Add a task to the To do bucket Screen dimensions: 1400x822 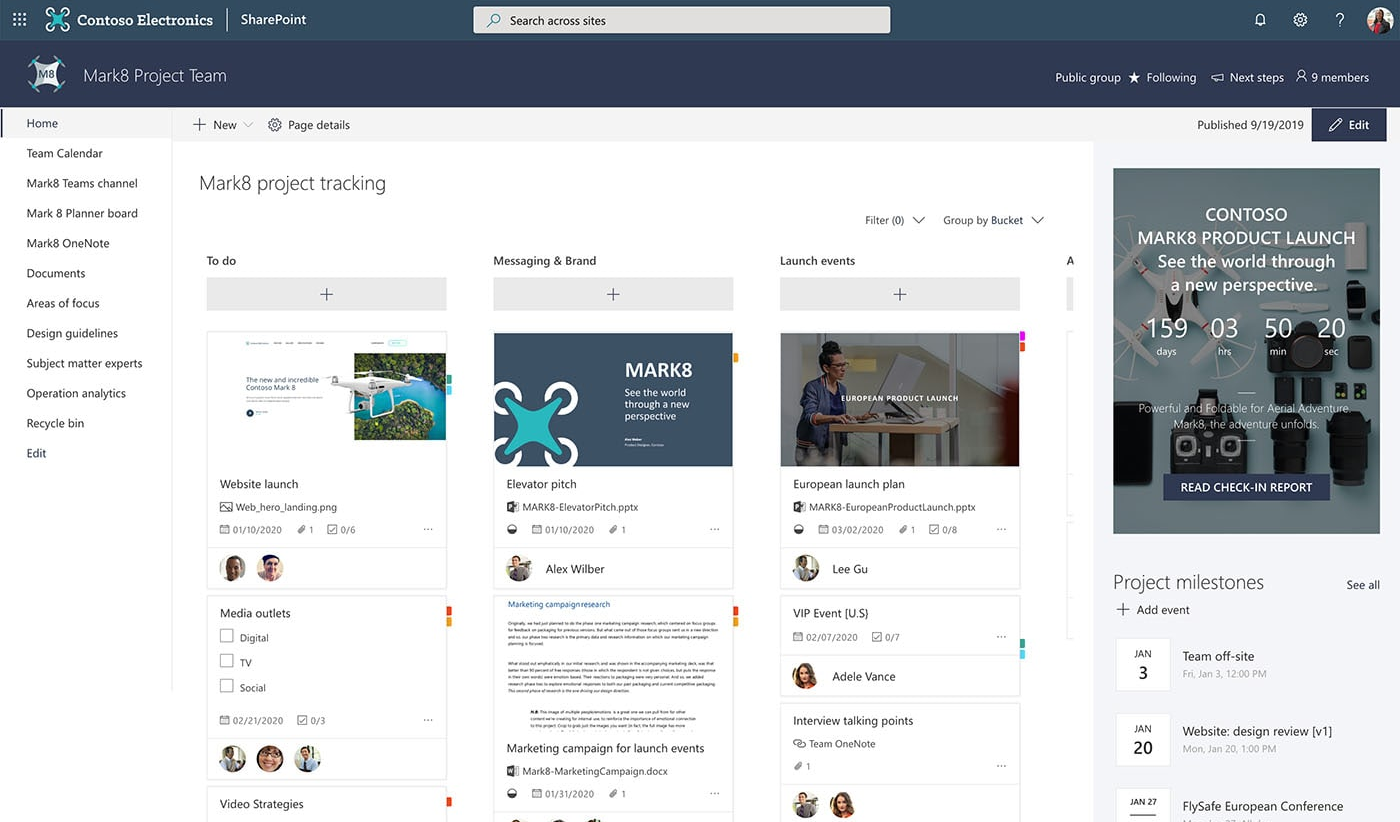click(326, 294)
